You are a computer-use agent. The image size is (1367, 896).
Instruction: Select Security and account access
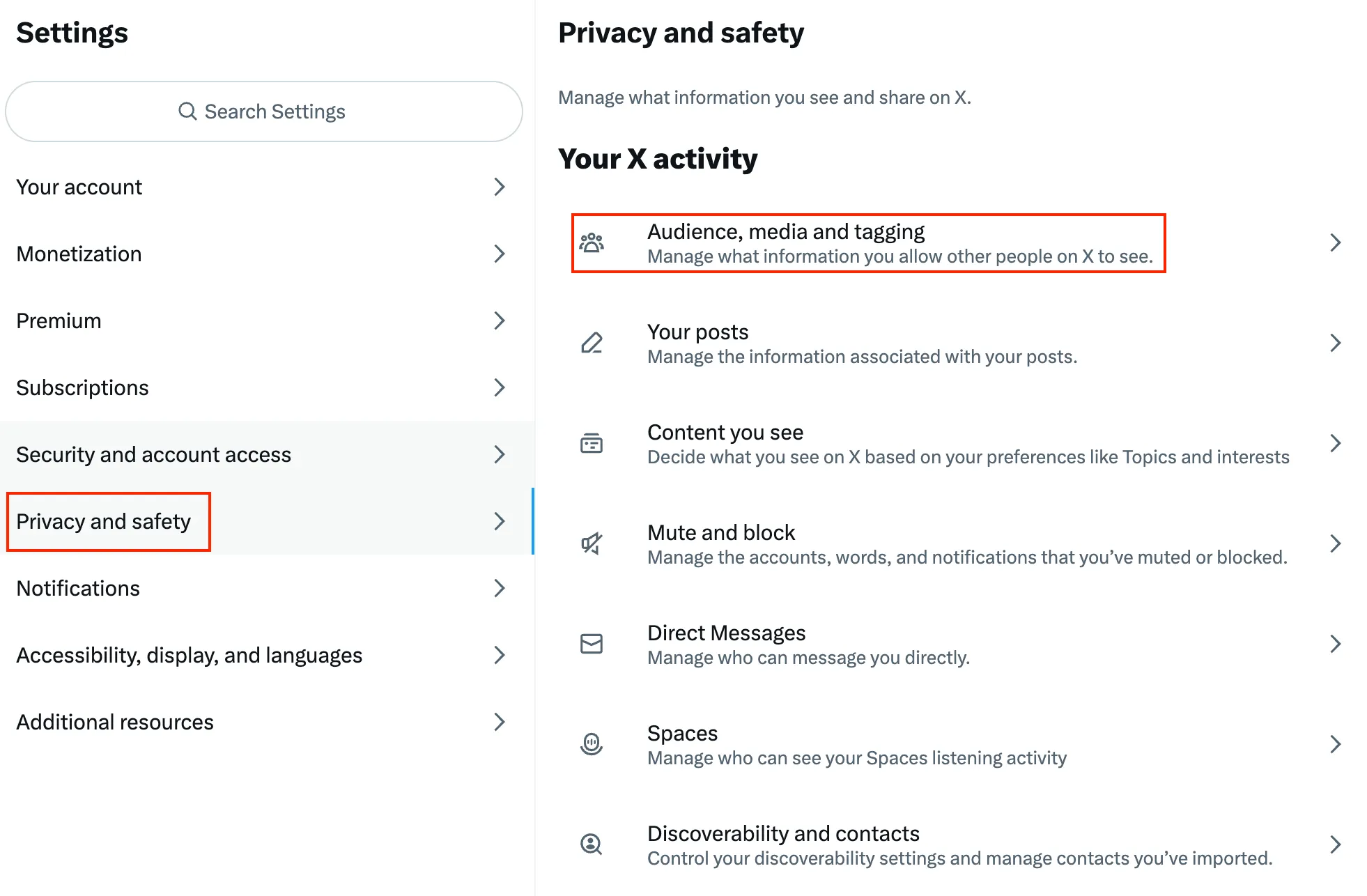(x=154, y=454)
